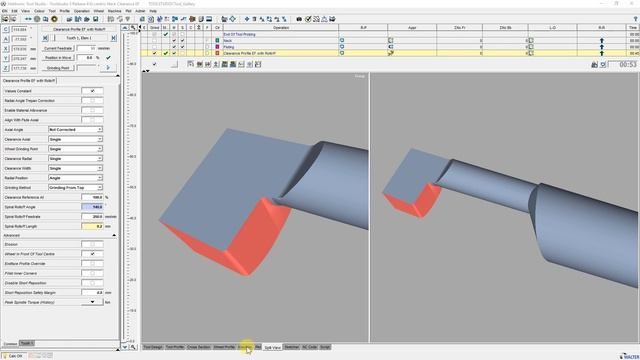Open the Split View tab
This screenshot has width=640, height=360.
coord(272,347)
